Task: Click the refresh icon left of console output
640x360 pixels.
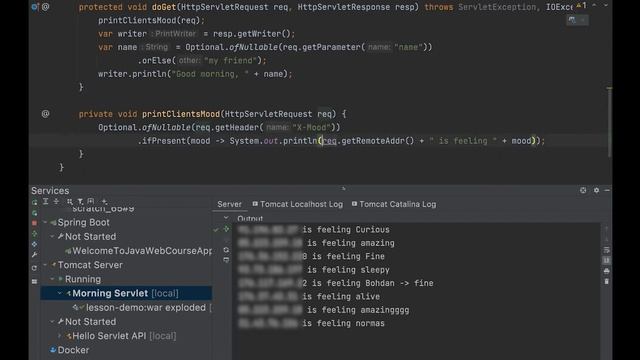Action: point(226,250)
